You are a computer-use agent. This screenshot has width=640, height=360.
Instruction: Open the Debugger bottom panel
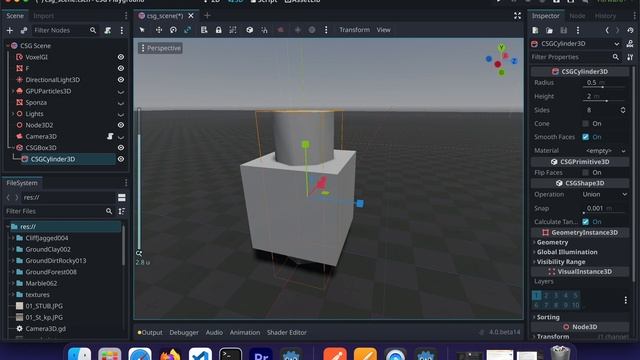click(184, 333)
